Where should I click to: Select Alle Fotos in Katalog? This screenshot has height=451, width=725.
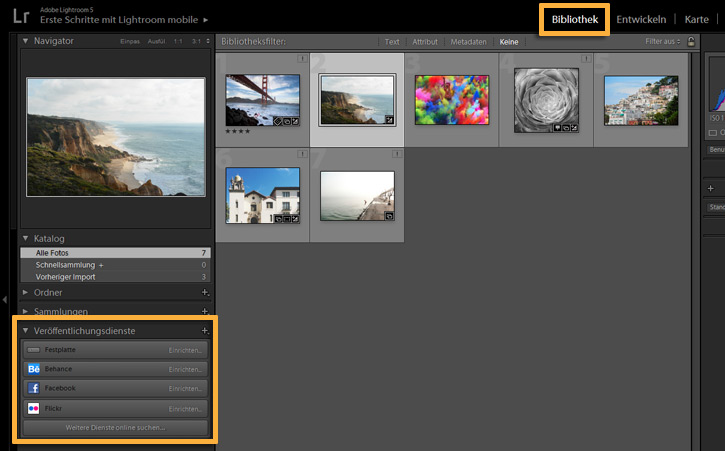pyautogui.click(x=115, y=253)
